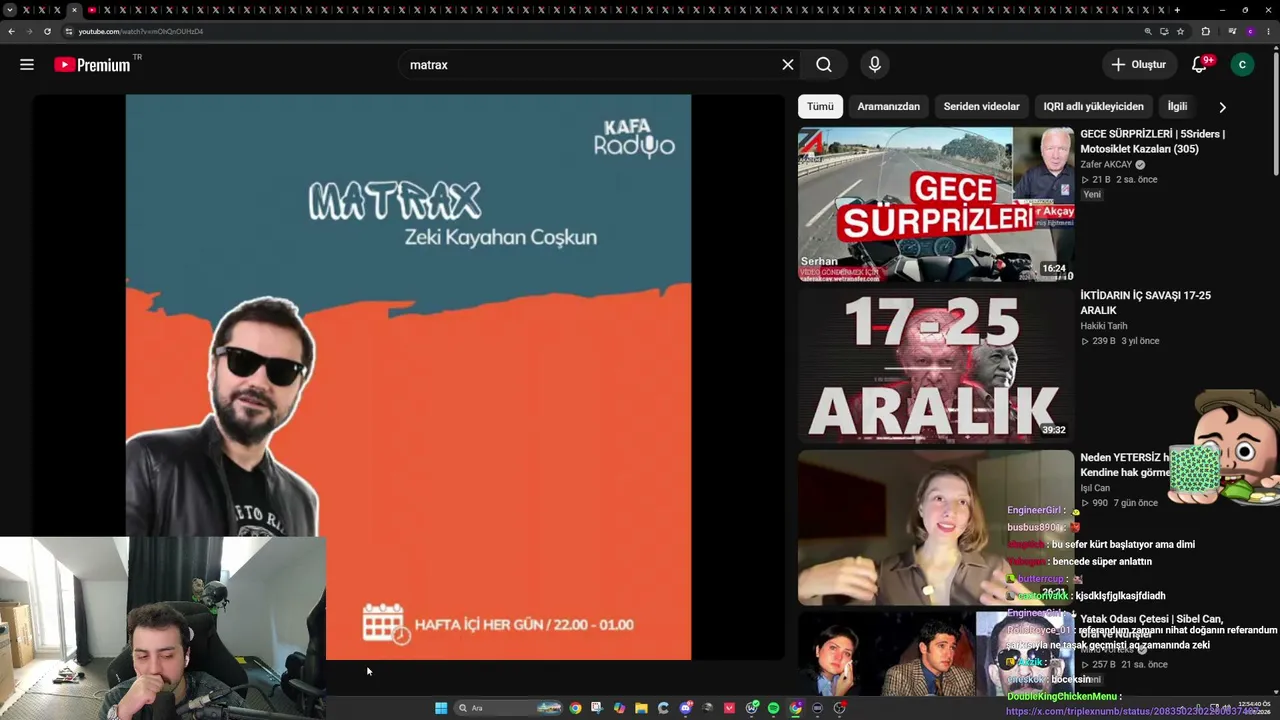Select the Seriden videolar chip
The height and width of the screenshot is (720, 1280).
pos(981,107)
